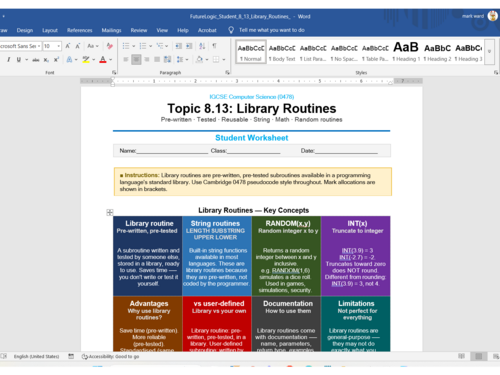The height and width of the screenshot is (375, 500).
Task: Expand the highlight color arrow
Action: click(94, 60)
